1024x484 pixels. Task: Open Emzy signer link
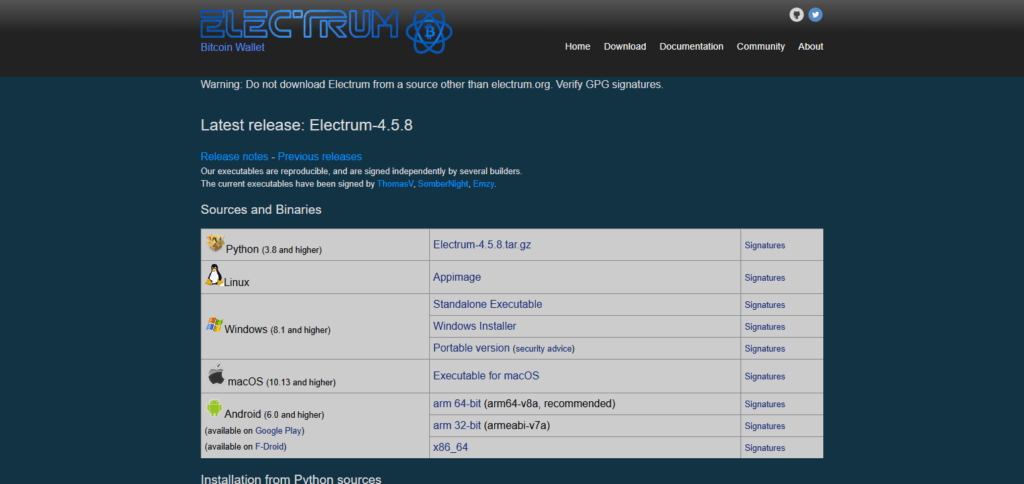pyautogui.click(x=483, y=184)
